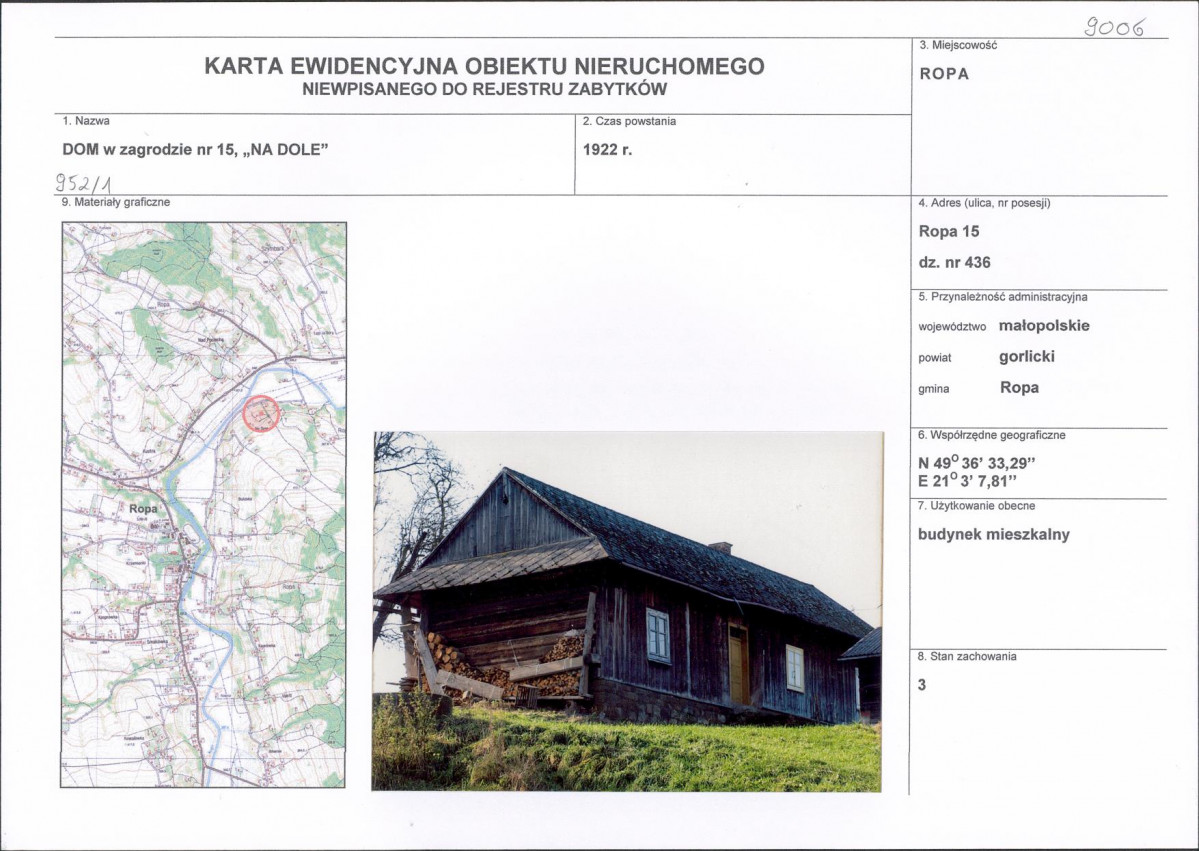Select the text 'budynek mieszkalny'
Viewport: 1199px width, 851px height.
[994, 534]
